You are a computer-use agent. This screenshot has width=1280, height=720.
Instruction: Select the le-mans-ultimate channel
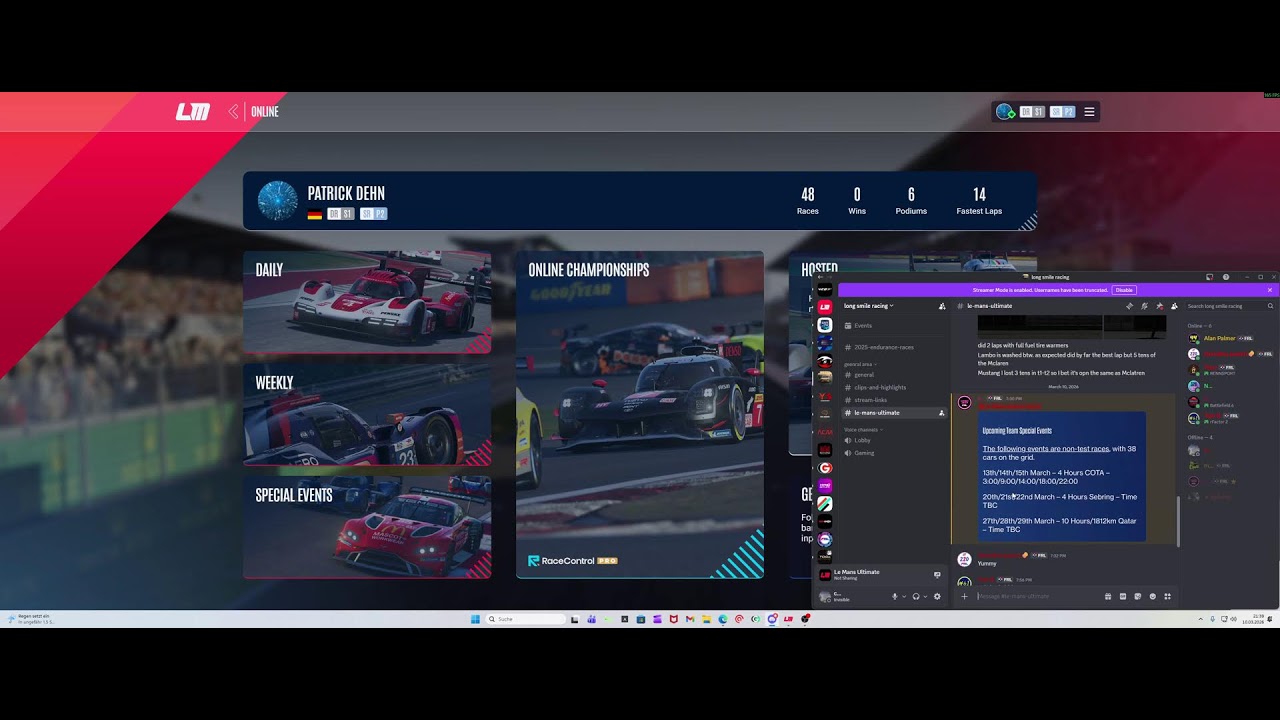pyautogui.click(x=893, y=413)
